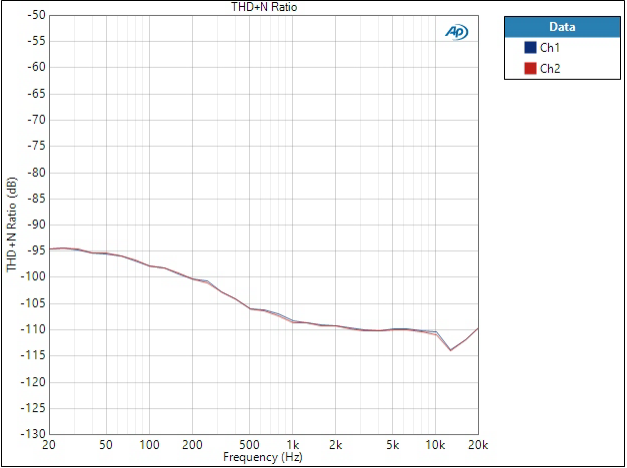627x468 pixels.
Task: Click the 10k frequency tick label
Action: pyautogui.click(x=435, y=445)
